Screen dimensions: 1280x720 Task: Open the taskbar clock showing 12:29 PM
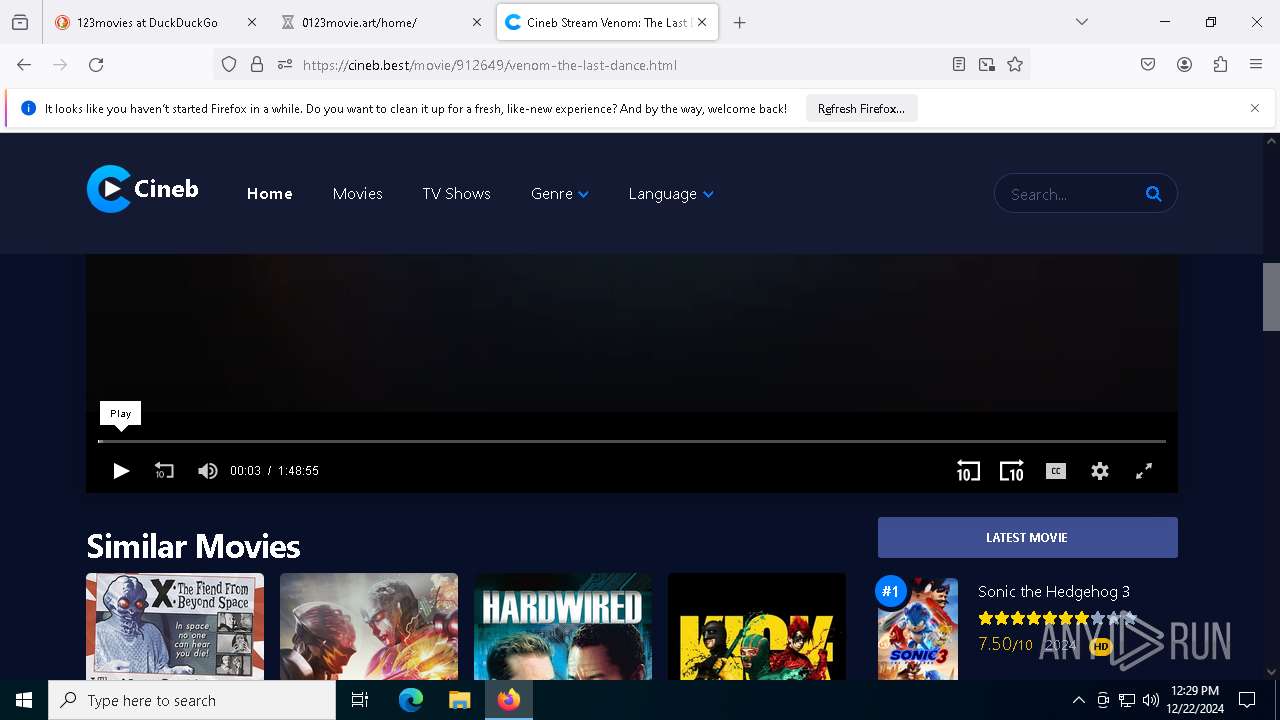tap(1194, 700)
